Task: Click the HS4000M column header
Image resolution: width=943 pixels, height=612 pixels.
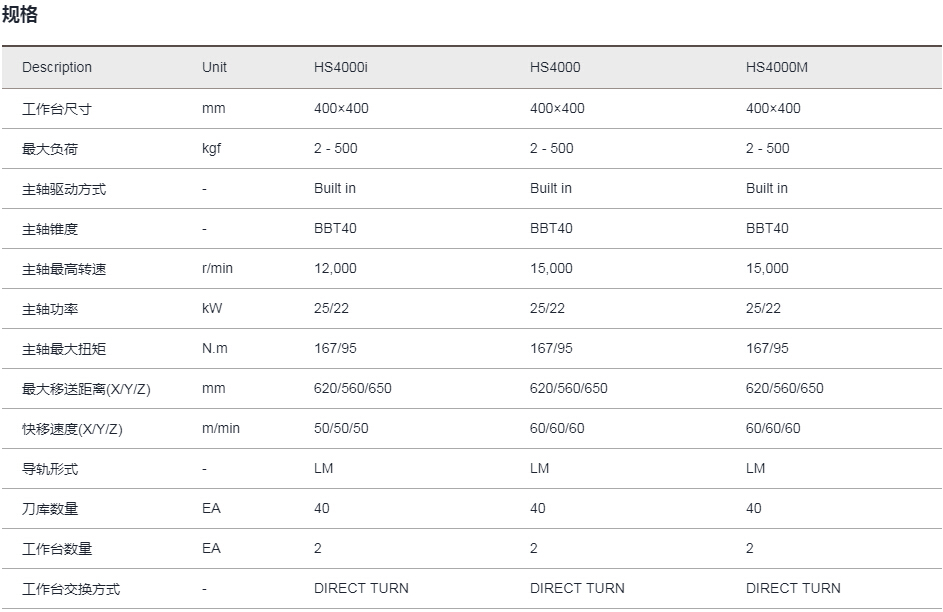Action: (x=776, y=67)
